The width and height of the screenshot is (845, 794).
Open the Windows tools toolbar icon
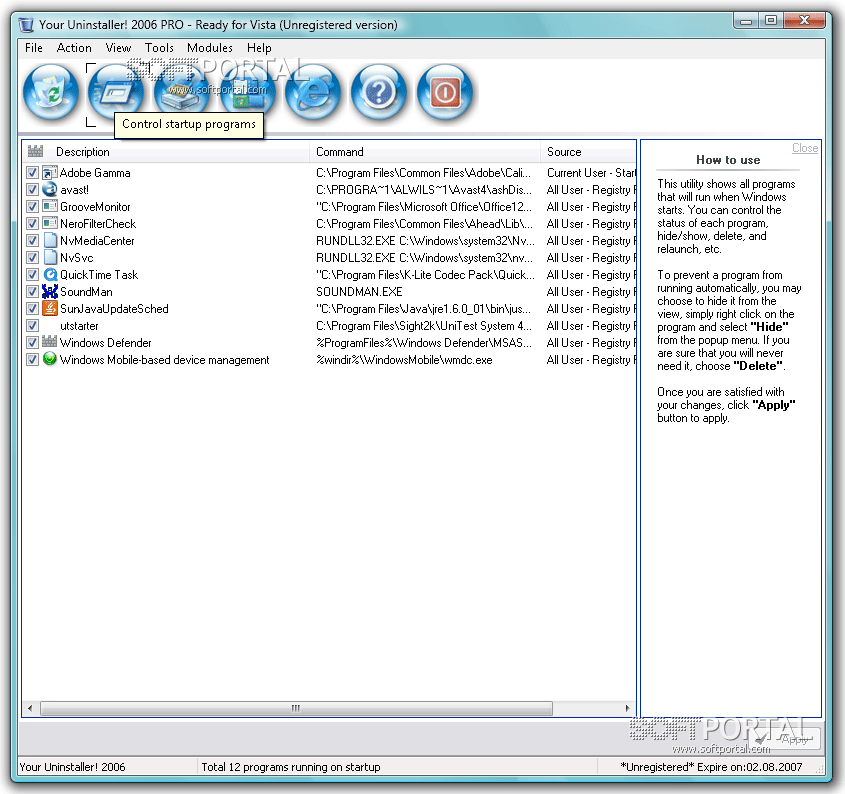click(247, 92)
